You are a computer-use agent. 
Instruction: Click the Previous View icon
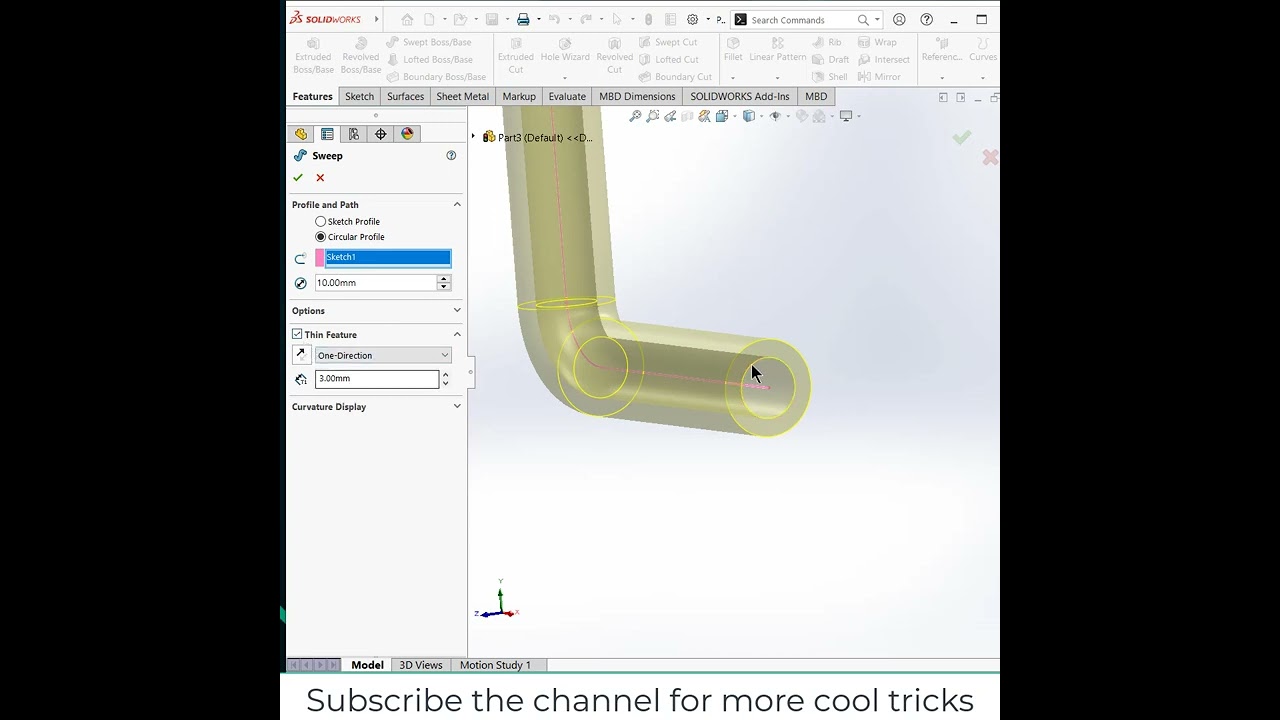[670, 116]
